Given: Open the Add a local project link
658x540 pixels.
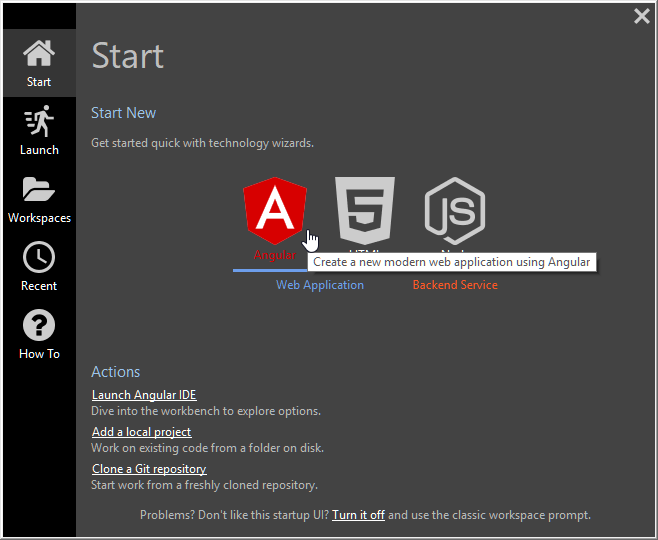Looking at the screenshot, I should coord(141,432).
